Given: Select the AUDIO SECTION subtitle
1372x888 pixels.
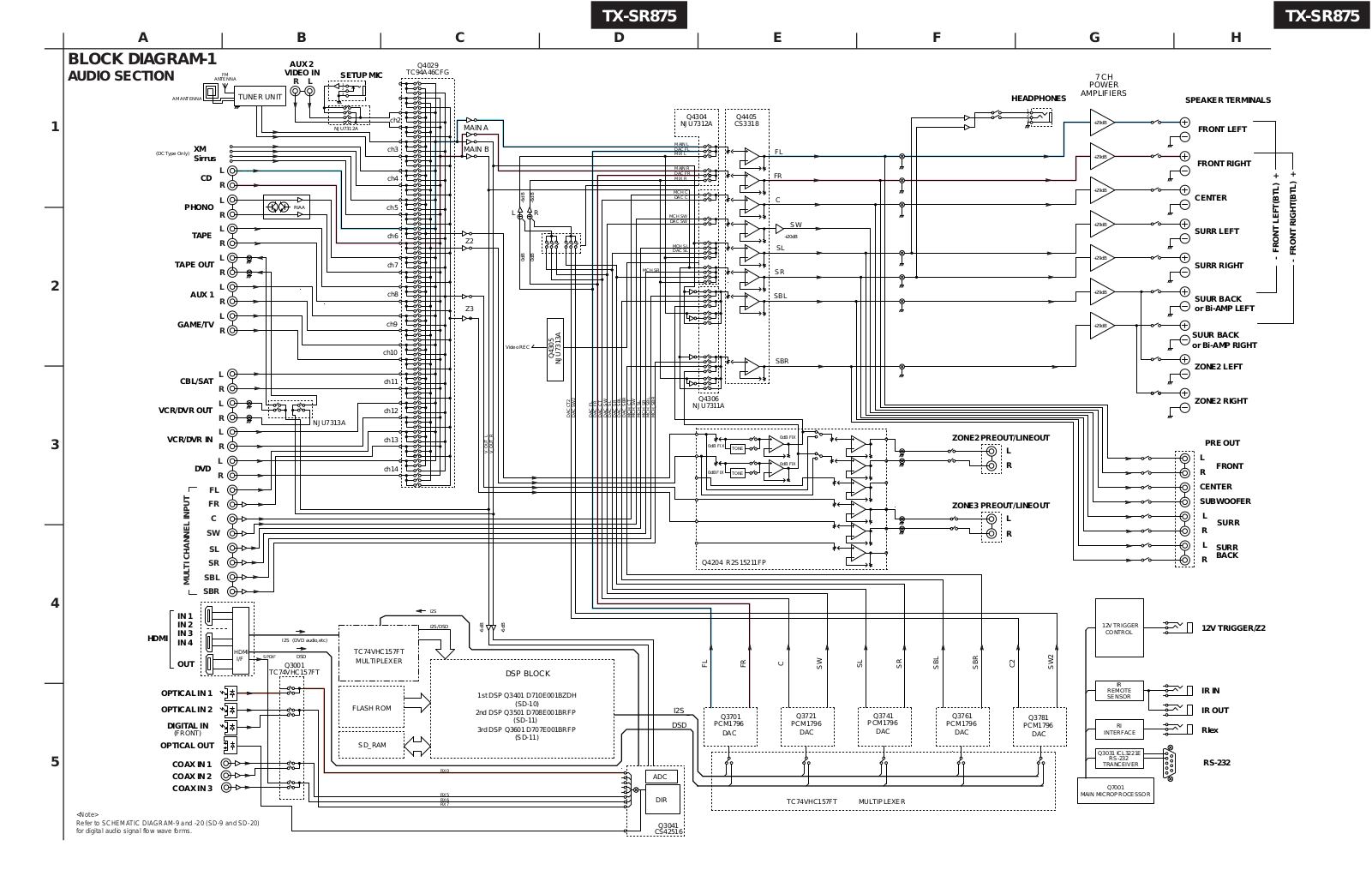Looking at the screenshot, I should (x=121, y=75).
